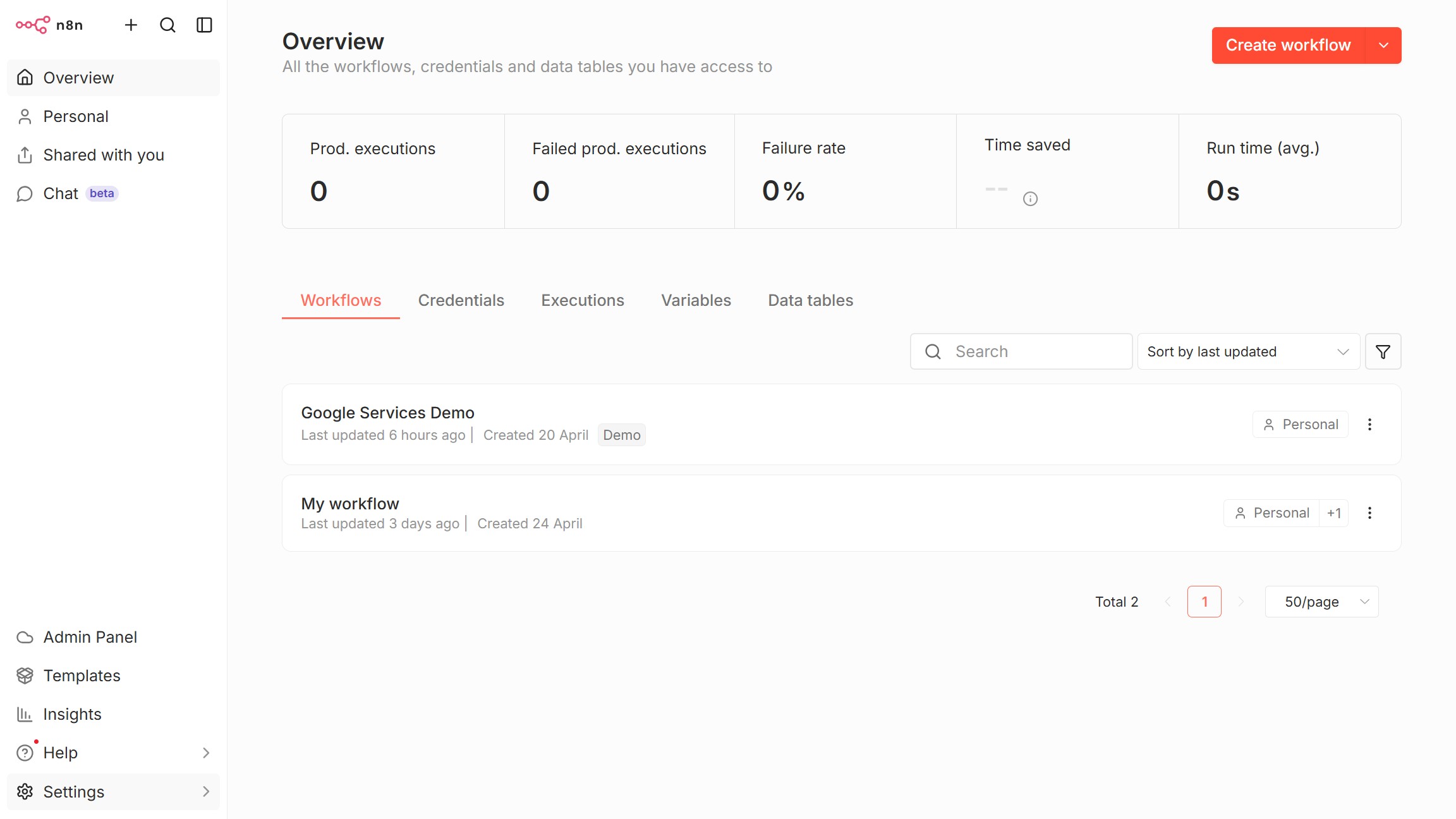Open the Sort by last updated dropdown

(x=1249, y=351)
